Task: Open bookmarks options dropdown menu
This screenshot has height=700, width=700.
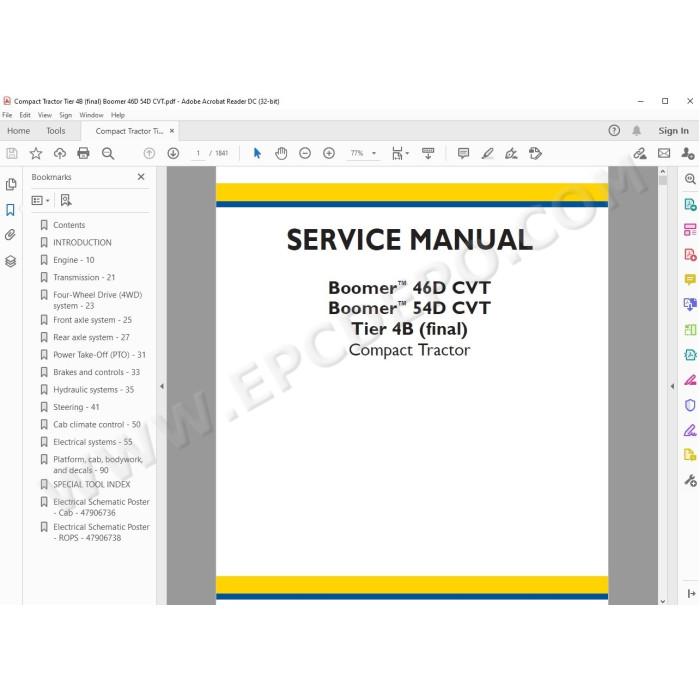Action: tap(41, 200)
